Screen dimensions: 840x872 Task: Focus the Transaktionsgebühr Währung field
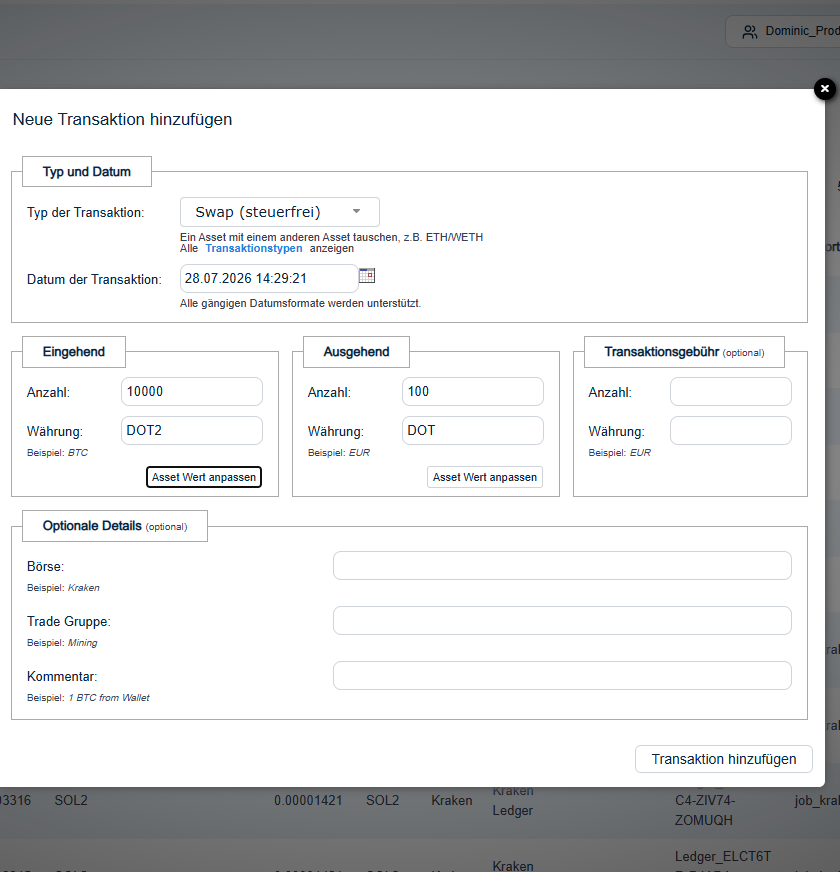(x=731, y=430)
